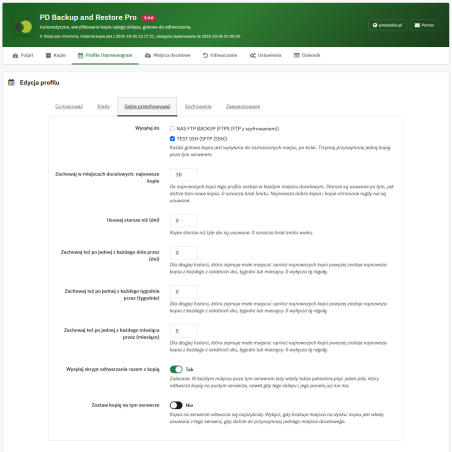This screenshot has height=452, width=452.
Task: Open the Kopie tab
Action: pos(55,55)
